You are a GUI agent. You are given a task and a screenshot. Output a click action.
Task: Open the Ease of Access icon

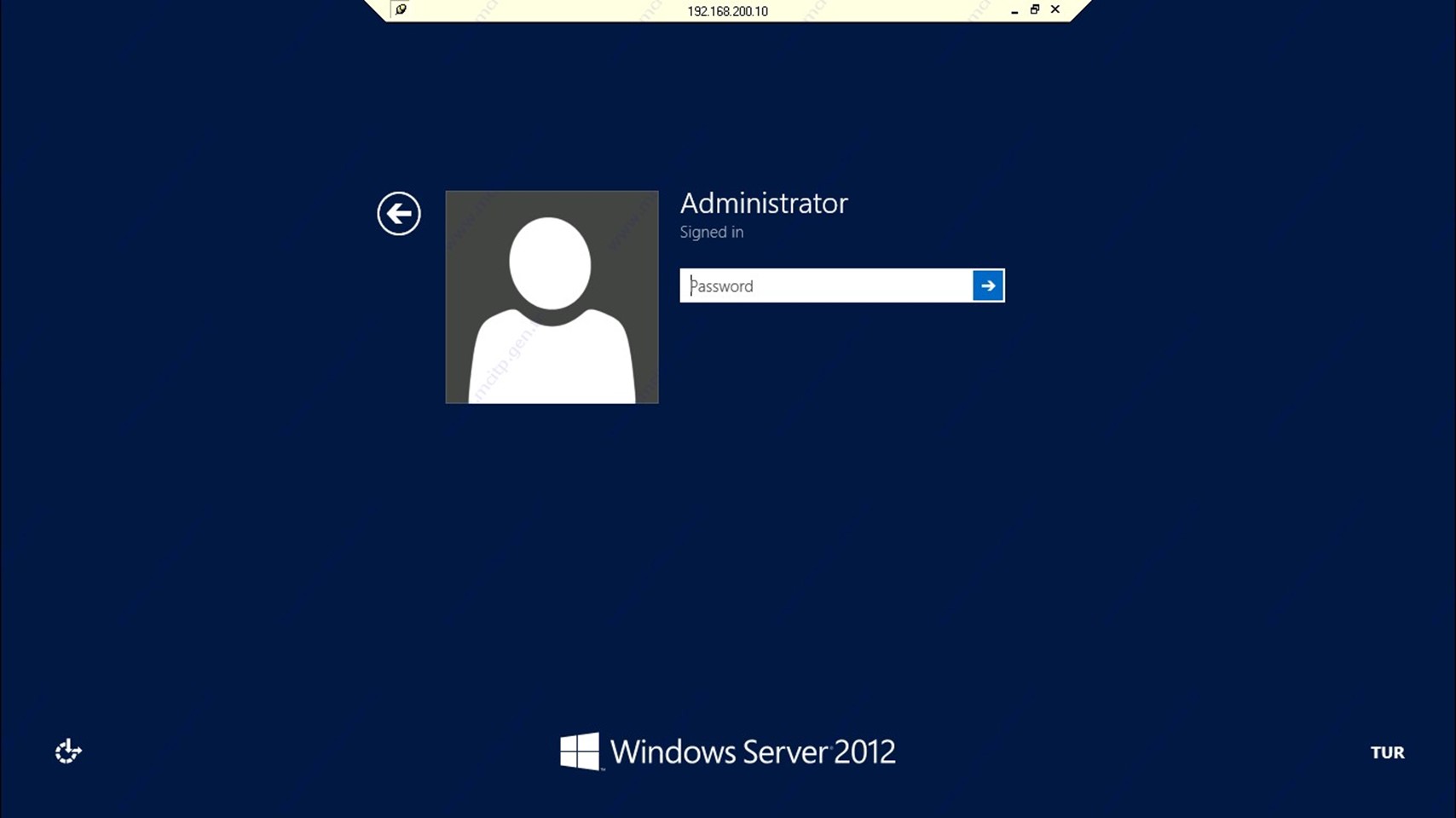tap(68, 751)
